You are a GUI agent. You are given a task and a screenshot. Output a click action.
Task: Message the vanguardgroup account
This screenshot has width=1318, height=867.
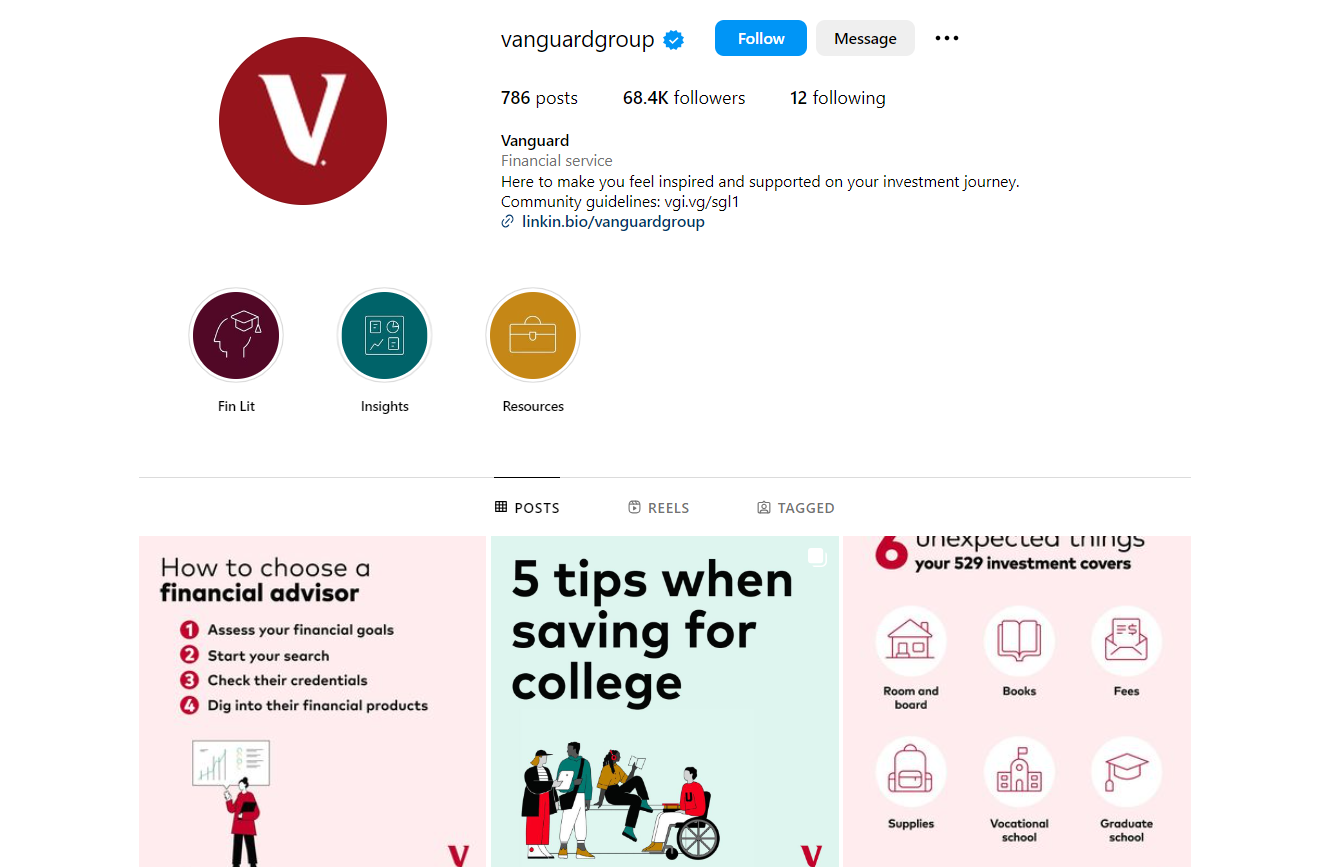point(865,38)
